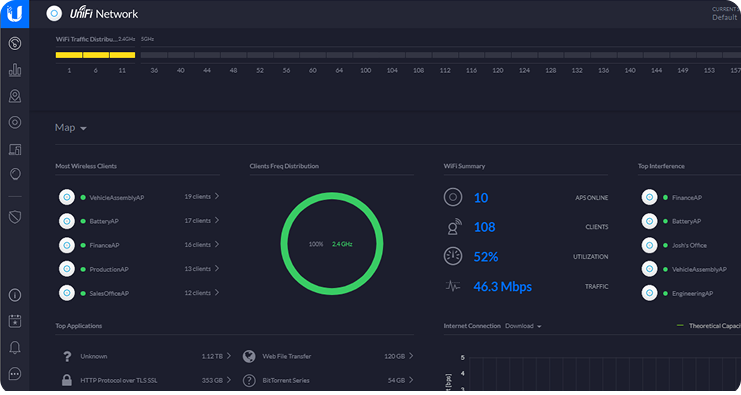The width and height of the screenshot is (741, 395).
Task: Click the SalesOfficeAP name link
Action: click(109, 293)
